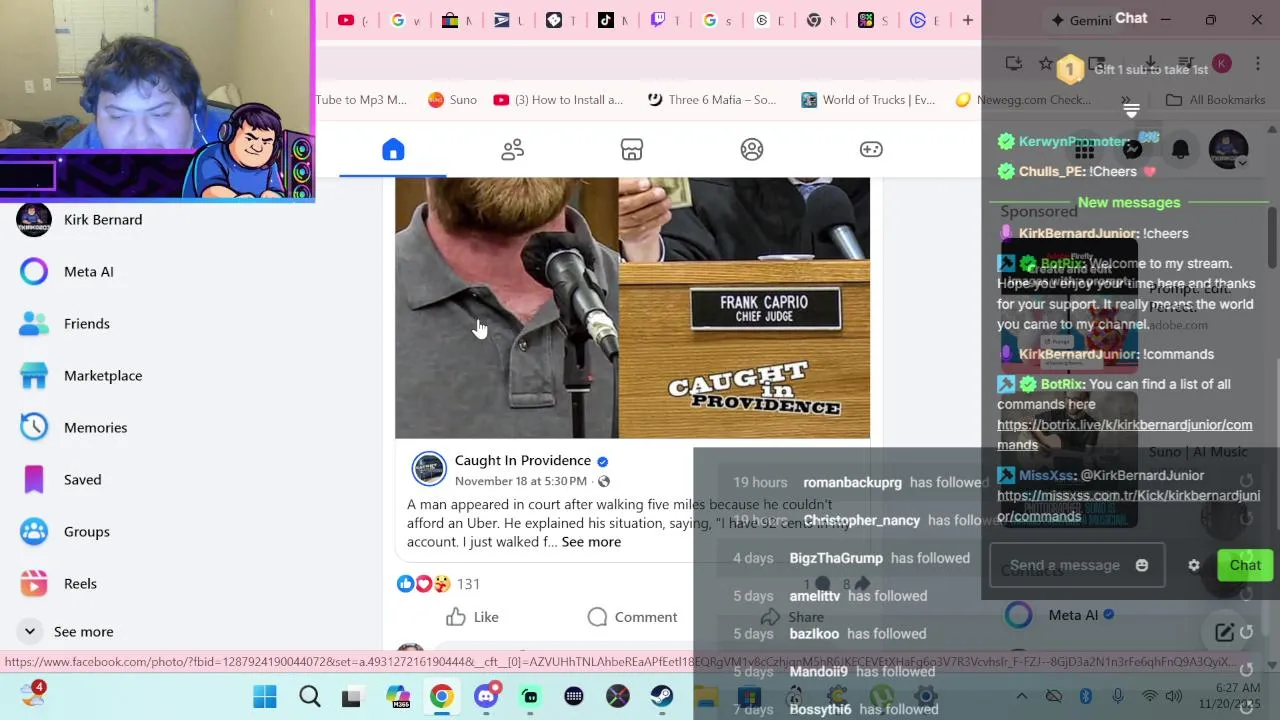
Task: Comment on the Caught In Providence post
Action: point(632,617)
